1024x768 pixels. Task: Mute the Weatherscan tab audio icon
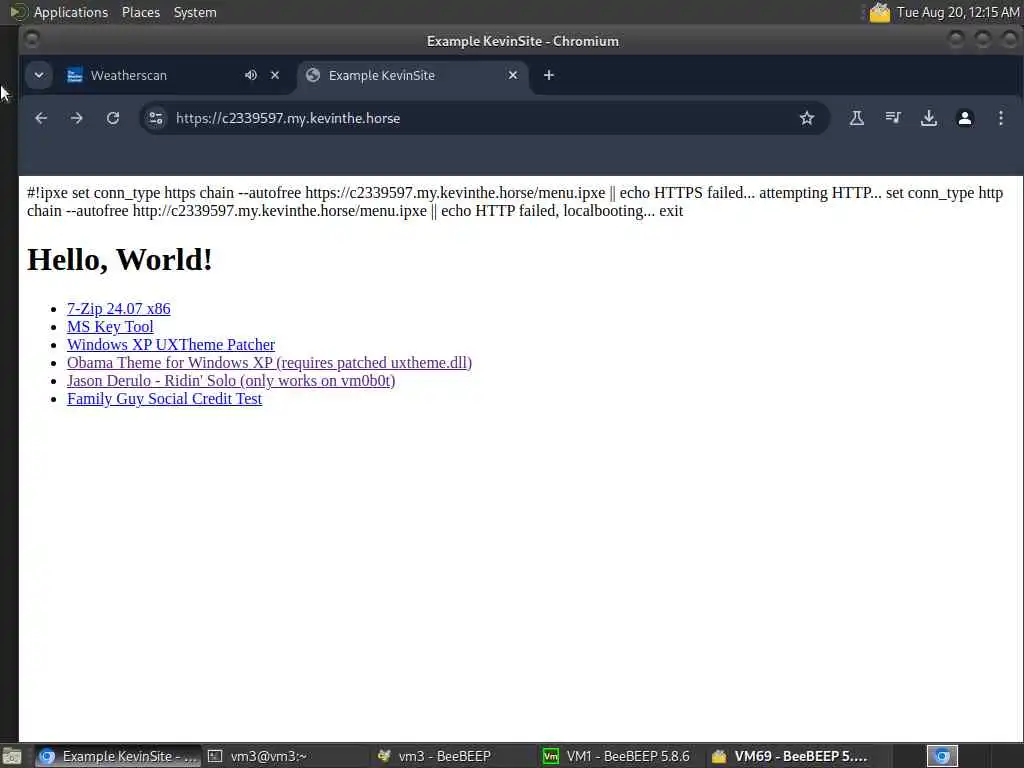[251, 75]
